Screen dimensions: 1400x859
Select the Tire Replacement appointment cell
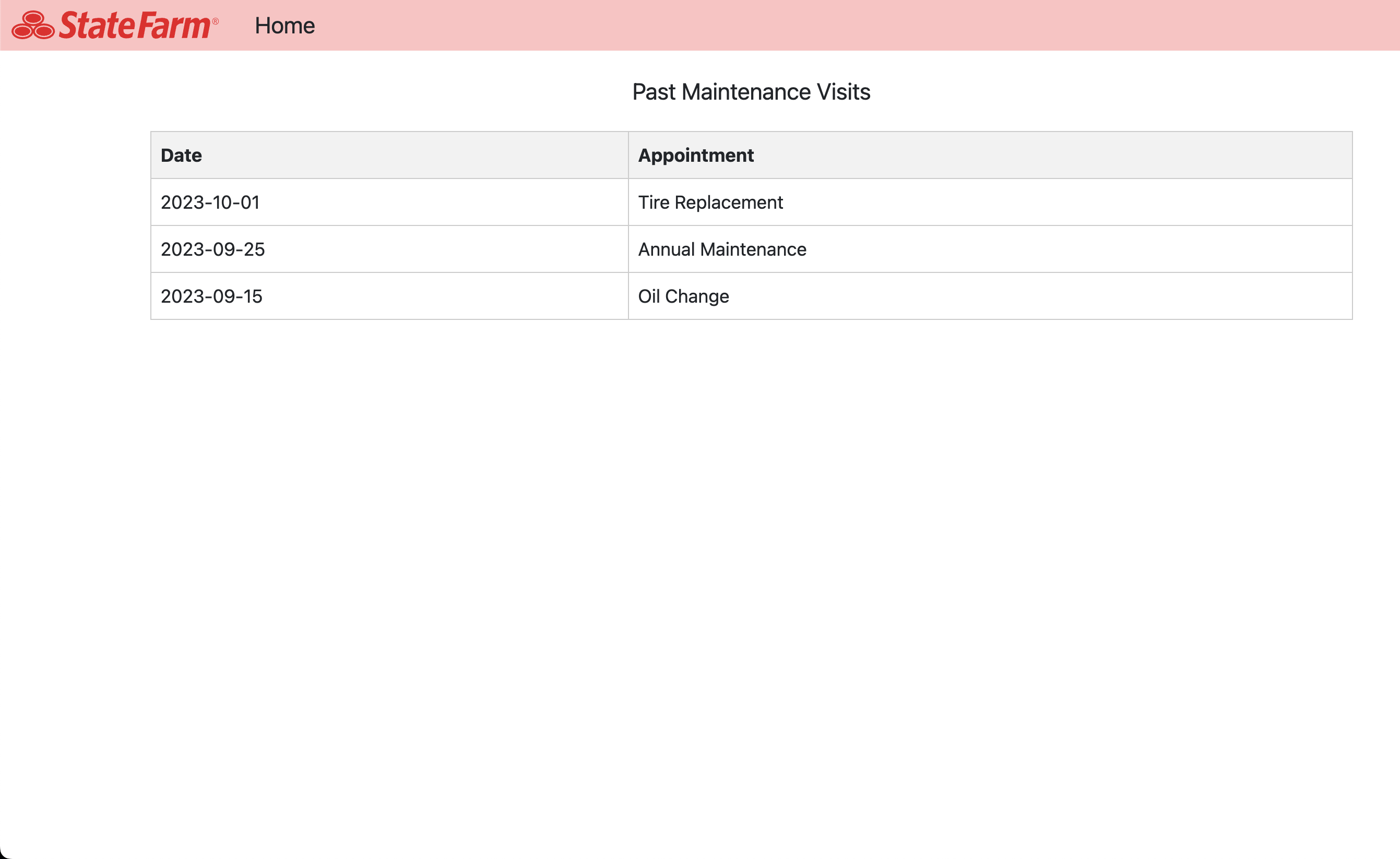[x=710, y=202]
